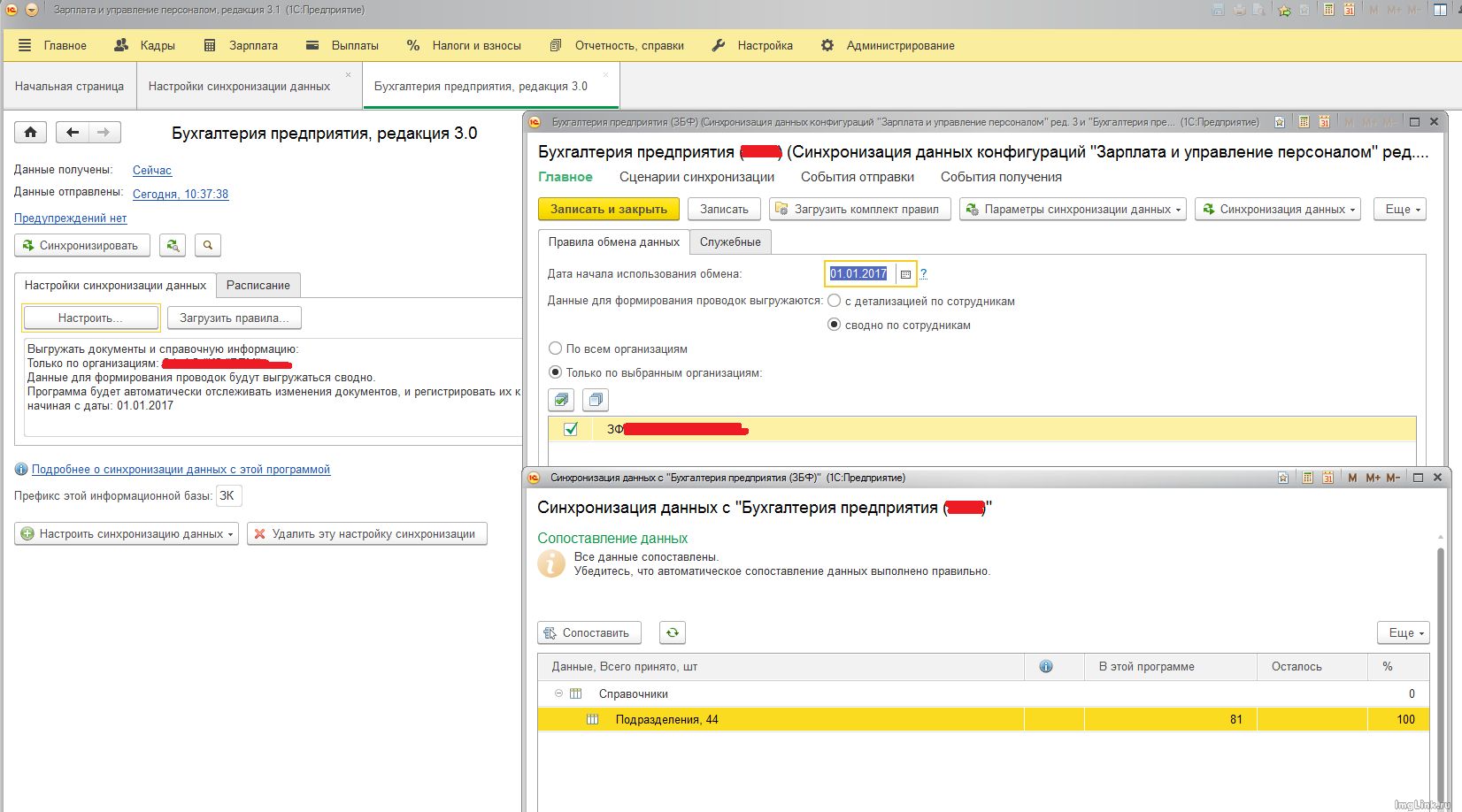Open the calculator icon in main title bar
Viewport: 1462px width, 812px height.
pos(1328,10)
